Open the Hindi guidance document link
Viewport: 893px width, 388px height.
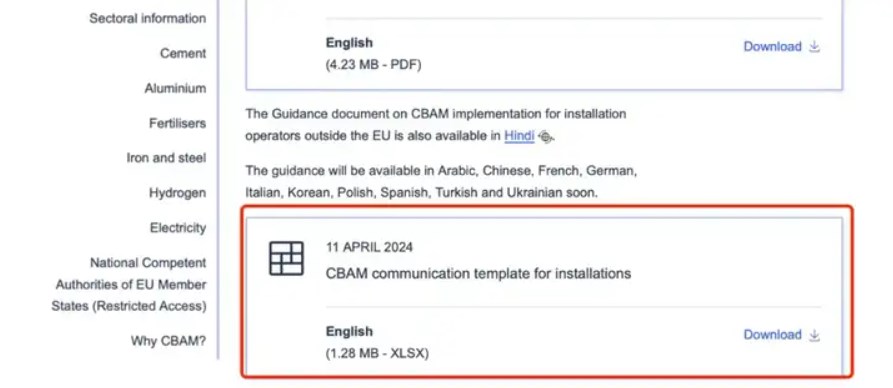click(519, 136)
